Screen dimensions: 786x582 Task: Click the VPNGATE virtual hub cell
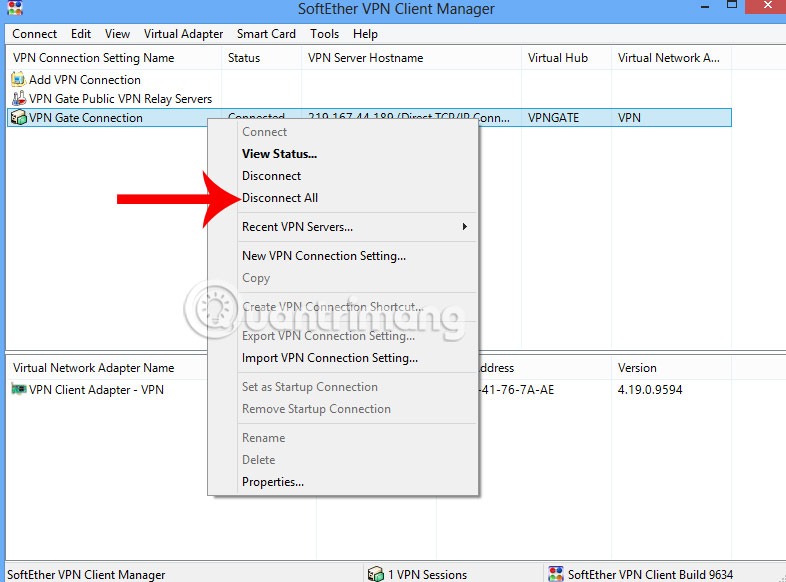pos(553,118)
